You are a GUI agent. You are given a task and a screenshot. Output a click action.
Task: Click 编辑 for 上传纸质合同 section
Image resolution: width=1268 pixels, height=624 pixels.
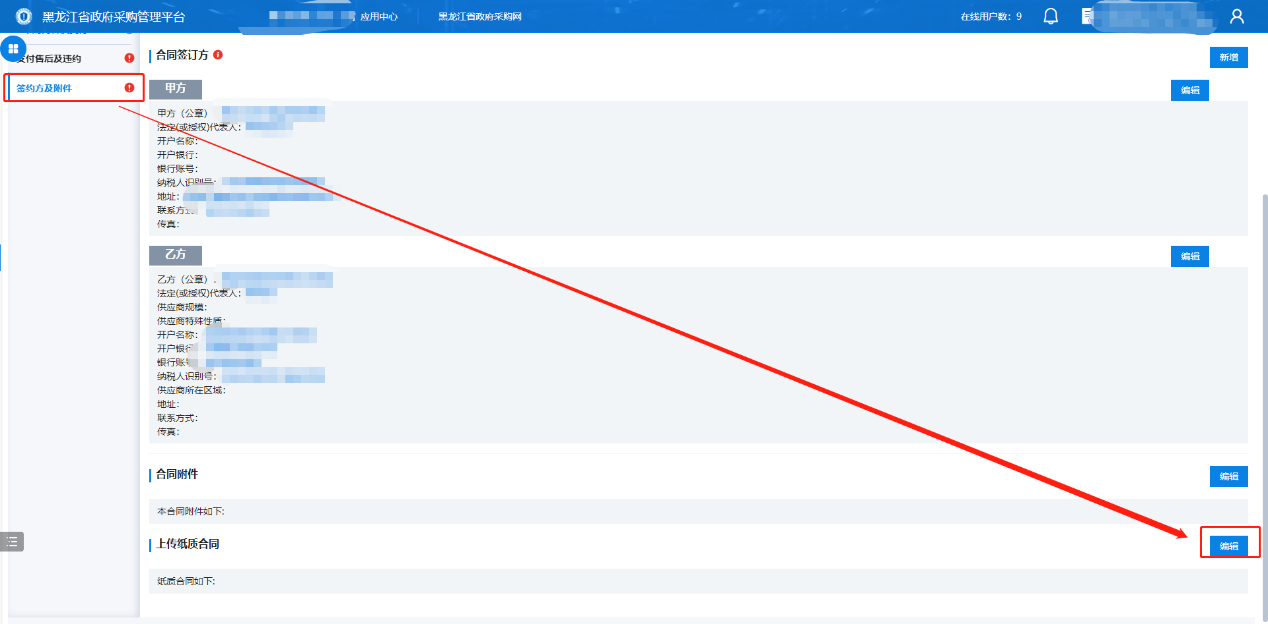[1228, 546]
